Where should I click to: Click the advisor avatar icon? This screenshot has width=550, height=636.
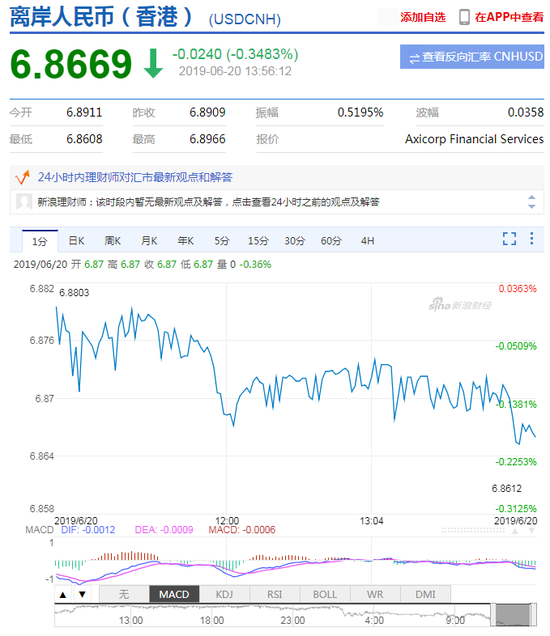click(x=24, y=202)
